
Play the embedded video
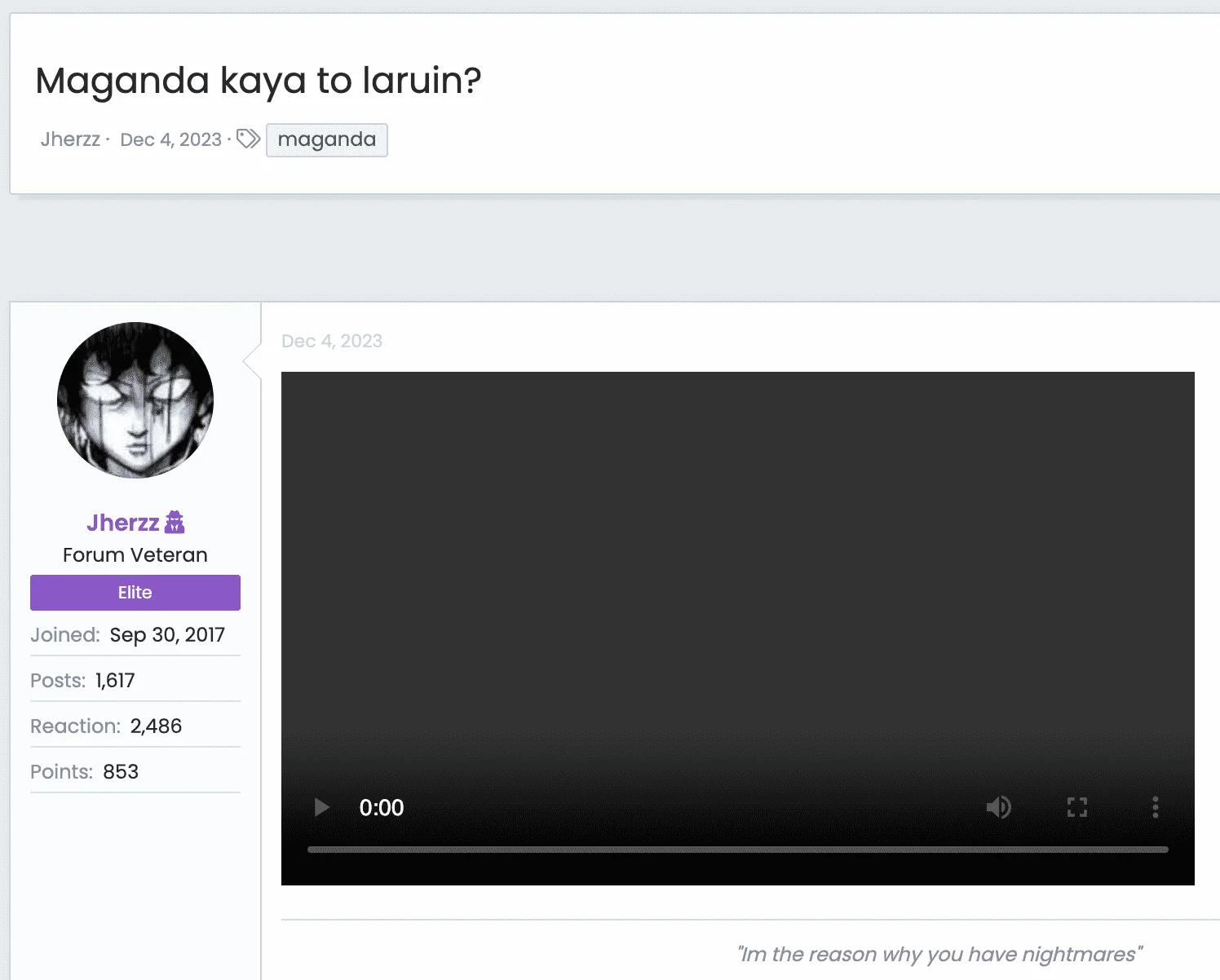321,807
